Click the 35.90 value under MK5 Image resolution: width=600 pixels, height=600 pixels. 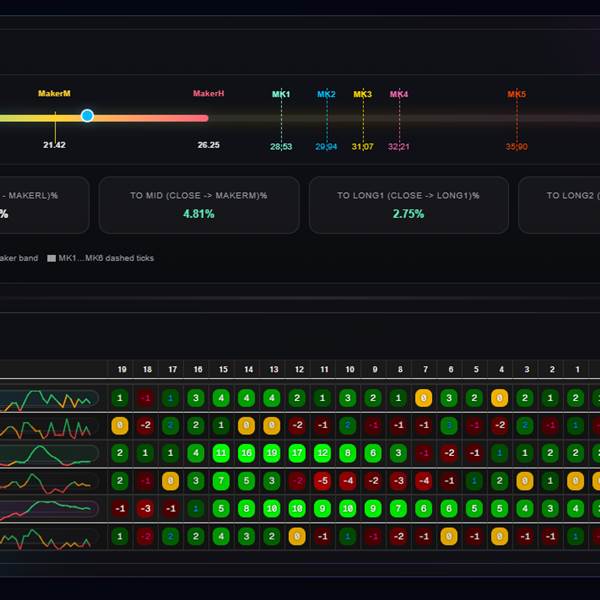pyautogui.click(x=517, y=147)
